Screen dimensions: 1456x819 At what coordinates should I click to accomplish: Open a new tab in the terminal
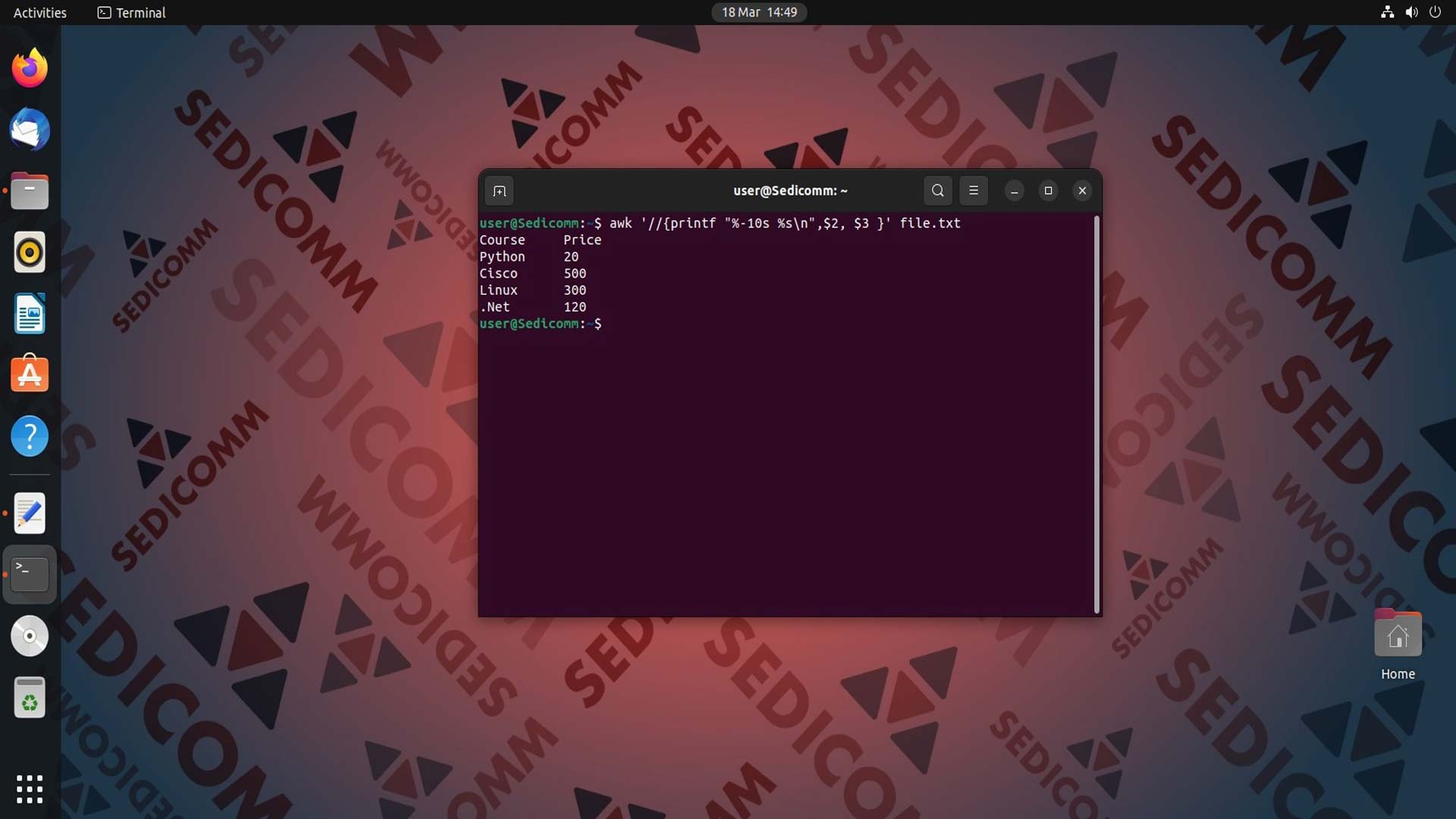[x=499, y=191]
